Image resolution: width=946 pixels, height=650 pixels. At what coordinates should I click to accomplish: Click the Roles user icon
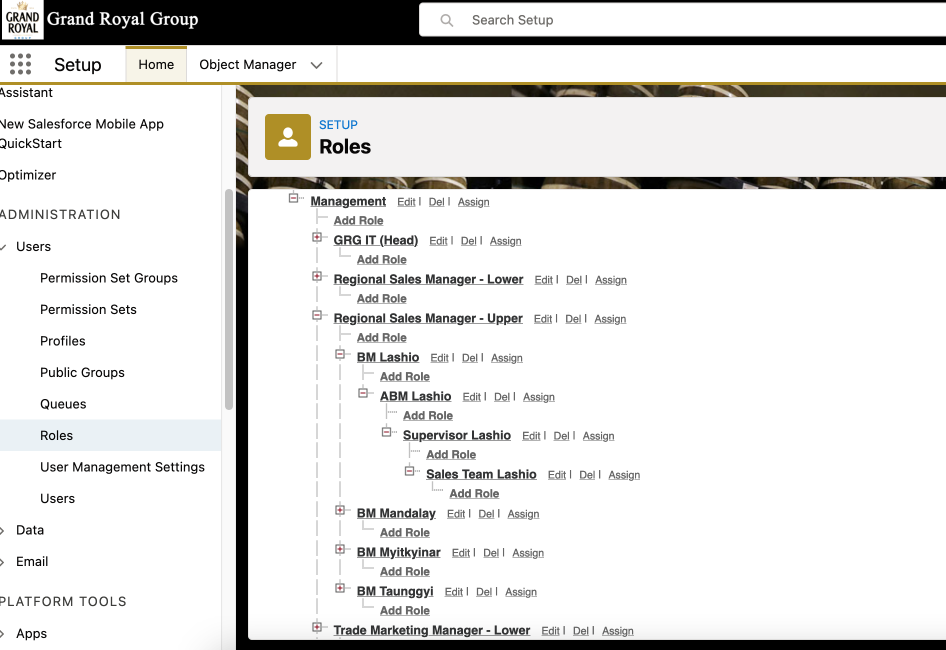[288, 137]
